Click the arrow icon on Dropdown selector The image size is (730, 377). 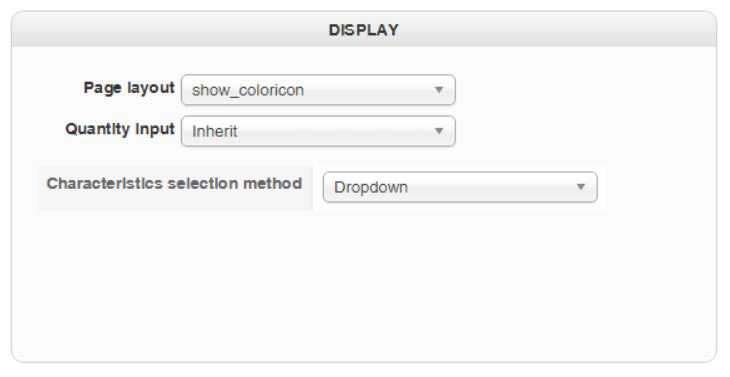(x=581, y=187)
